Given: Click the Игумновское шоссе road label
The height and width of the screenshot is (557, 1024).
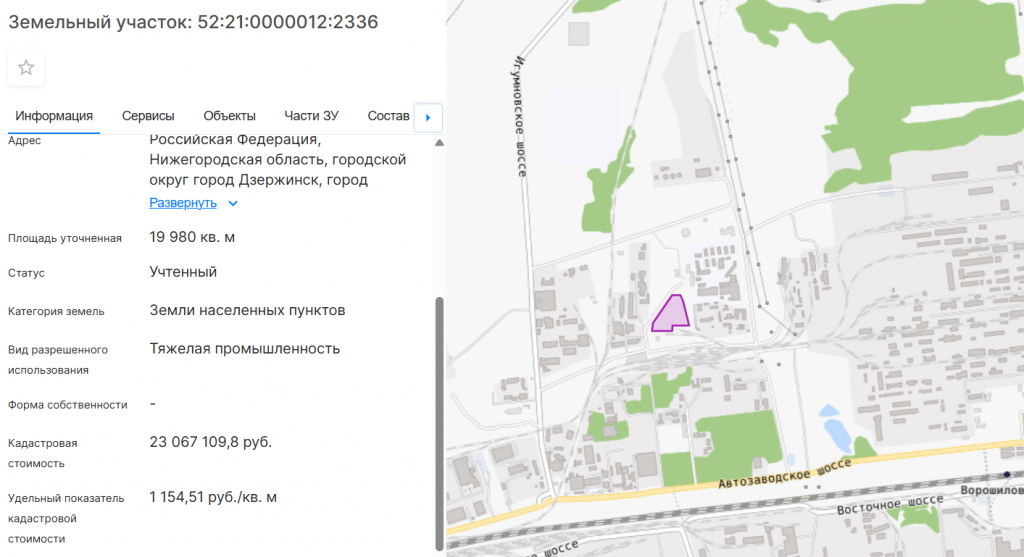Looking at the screenshot, I should 520,115.
